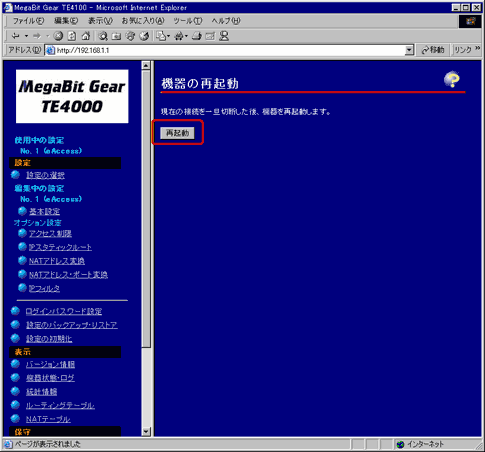
Task: Reload the page with the Refresh icon
Action: (x=72, y=36)
